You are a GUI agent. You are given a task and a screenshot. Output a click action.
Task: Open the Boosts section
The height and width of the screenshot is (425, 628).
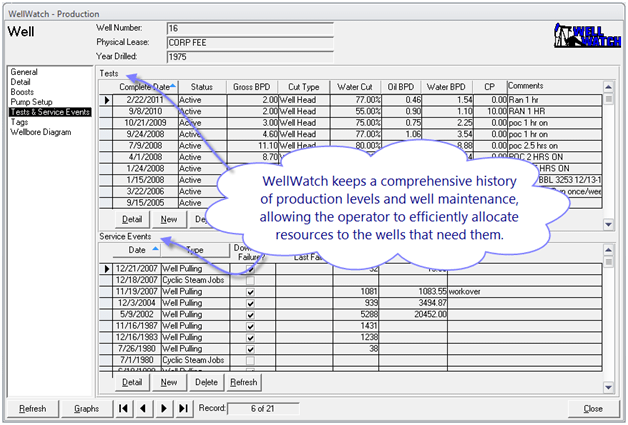tap(22, 92)
